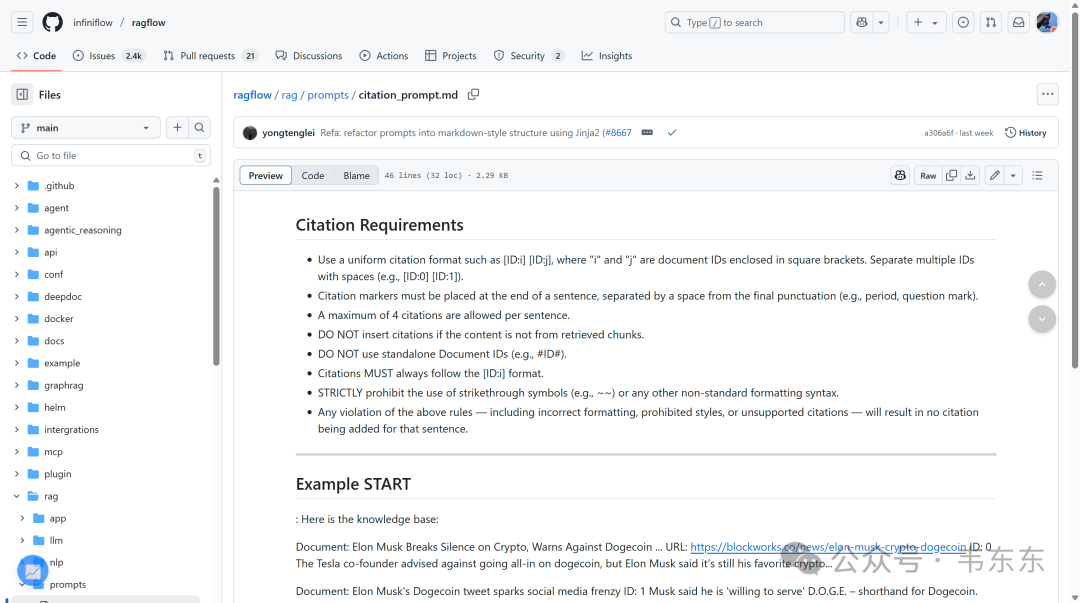Follow the ragflow breadcrumb link
1080x603 pixels.
click(x=252, y=94)
